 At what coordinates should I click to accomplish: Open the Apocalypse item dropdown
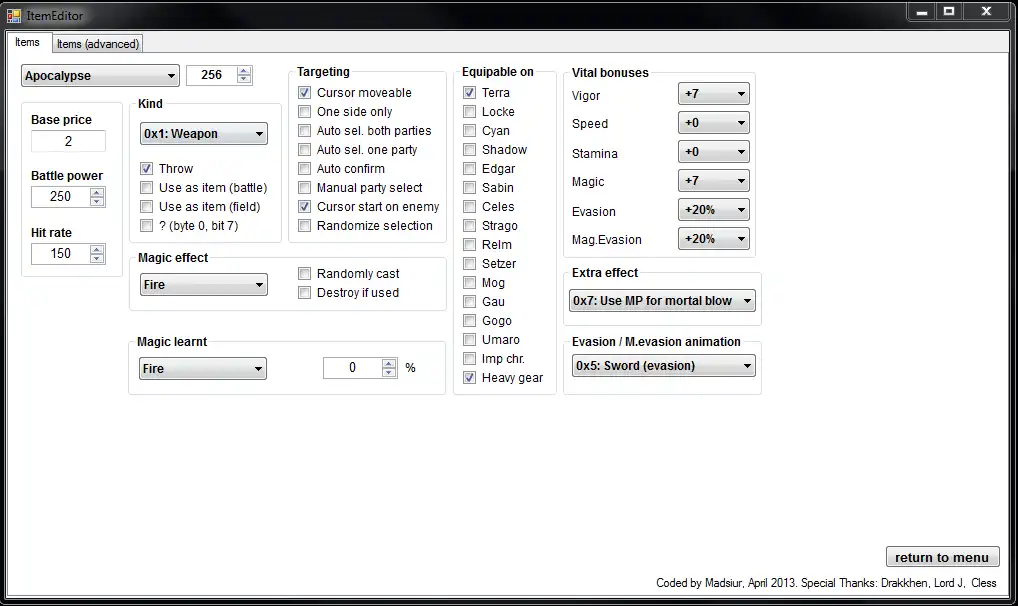coord(100,75)
